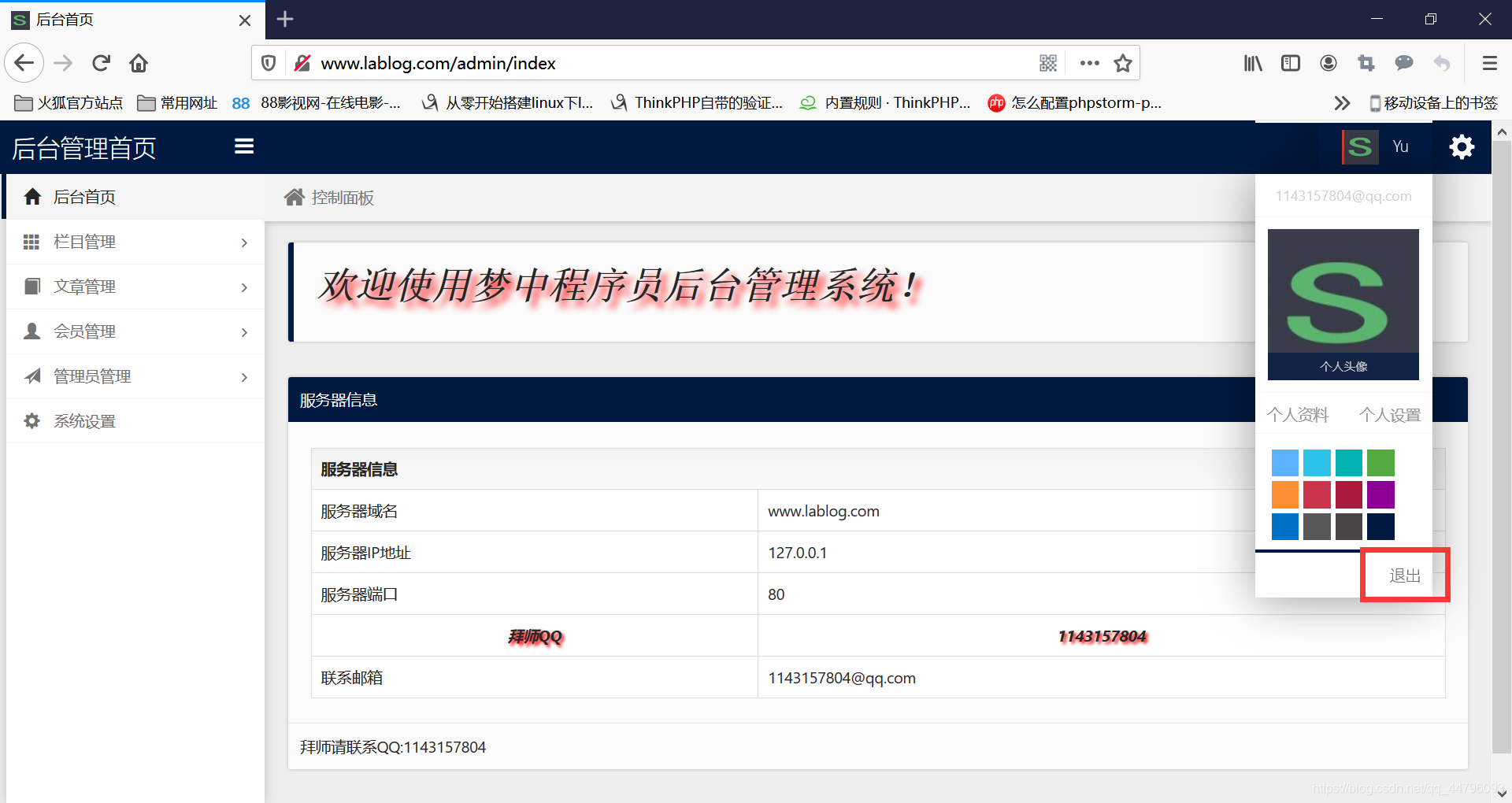Choose the teal theme color swatch

(1349, 463)
